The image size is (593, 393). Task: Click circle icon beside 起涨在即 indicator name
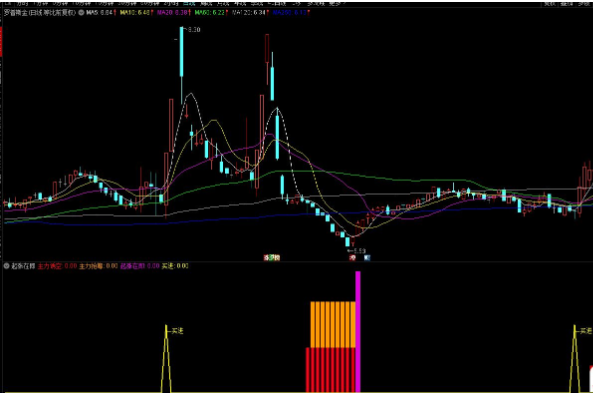[x=6, y=266]
